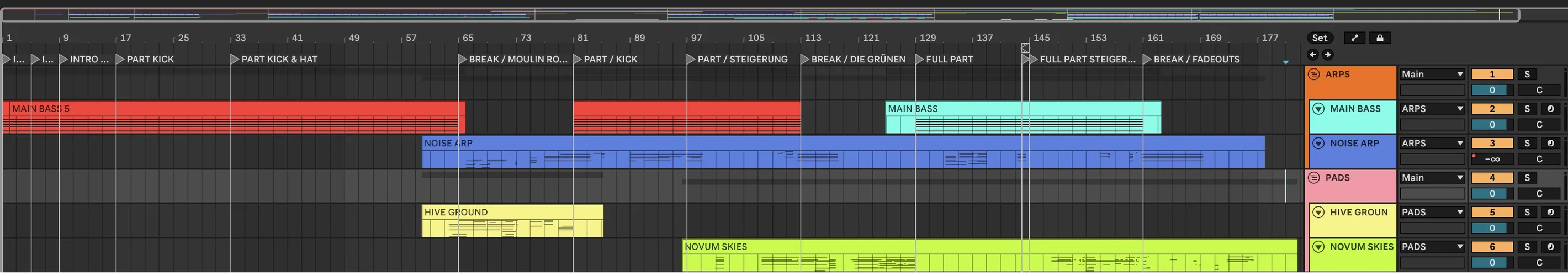Solo the NOISE ARP track
Viewport: 1568px width, 276px height.
(x=1527, y=144)
